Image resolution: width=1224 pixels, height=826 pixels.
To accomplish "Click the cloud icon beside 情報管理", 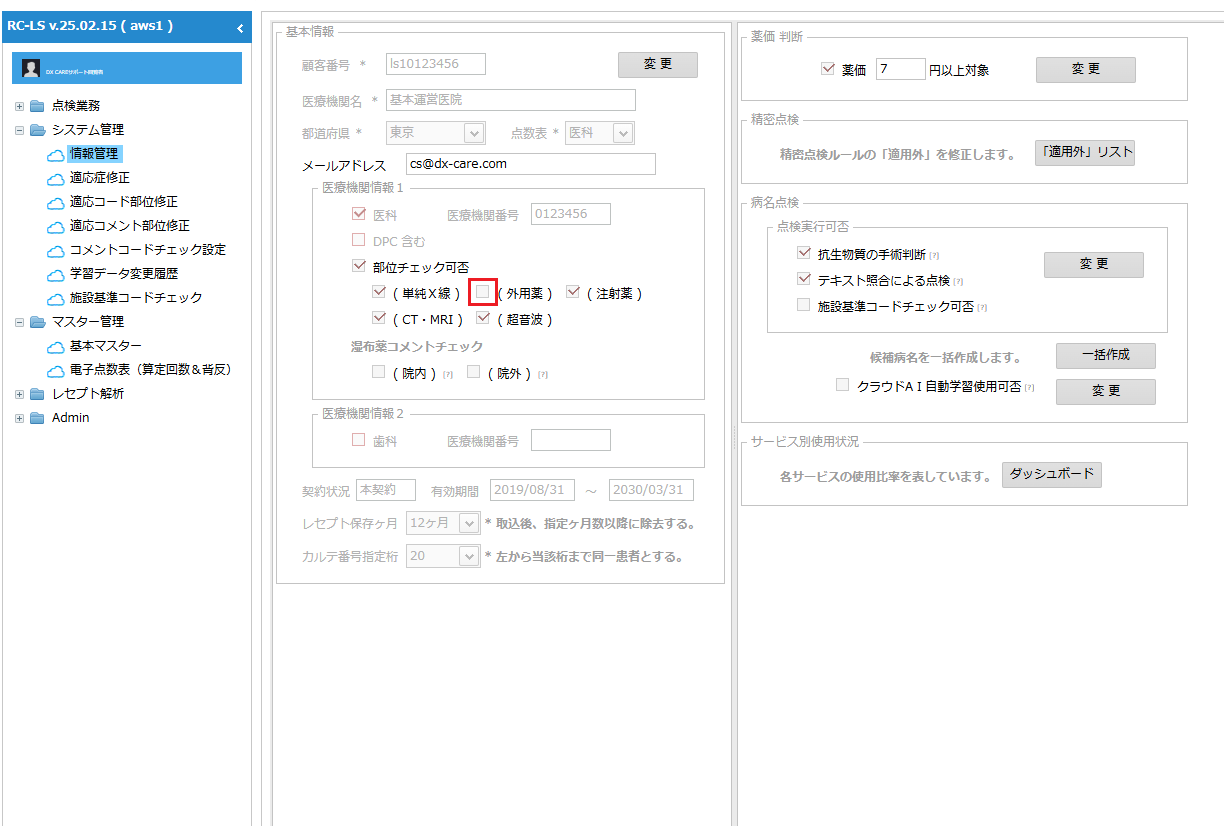I will click(x=55, y=154).
